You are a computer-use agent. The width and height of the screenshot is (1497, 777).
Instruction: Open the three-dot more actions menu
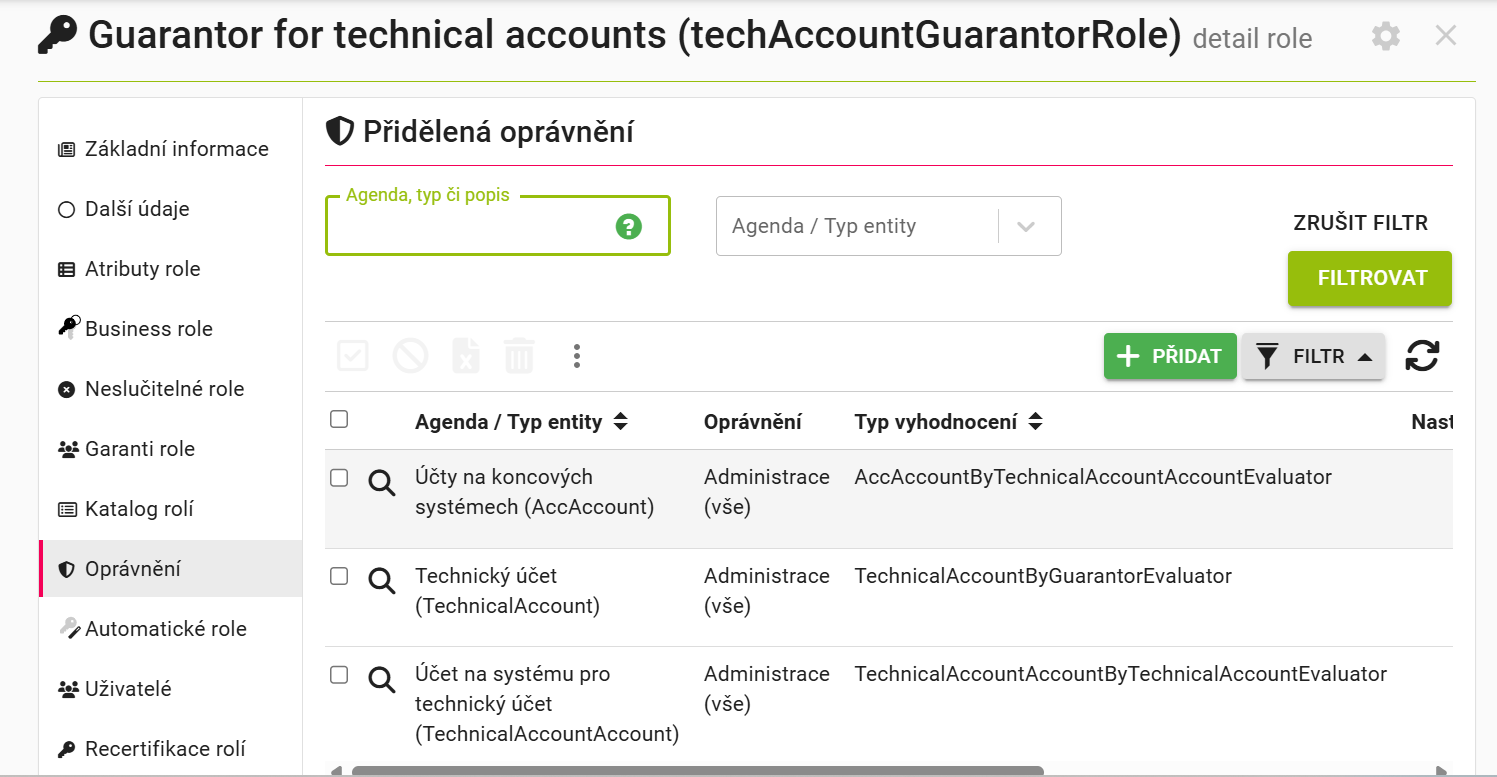click(x=576, y=355)
